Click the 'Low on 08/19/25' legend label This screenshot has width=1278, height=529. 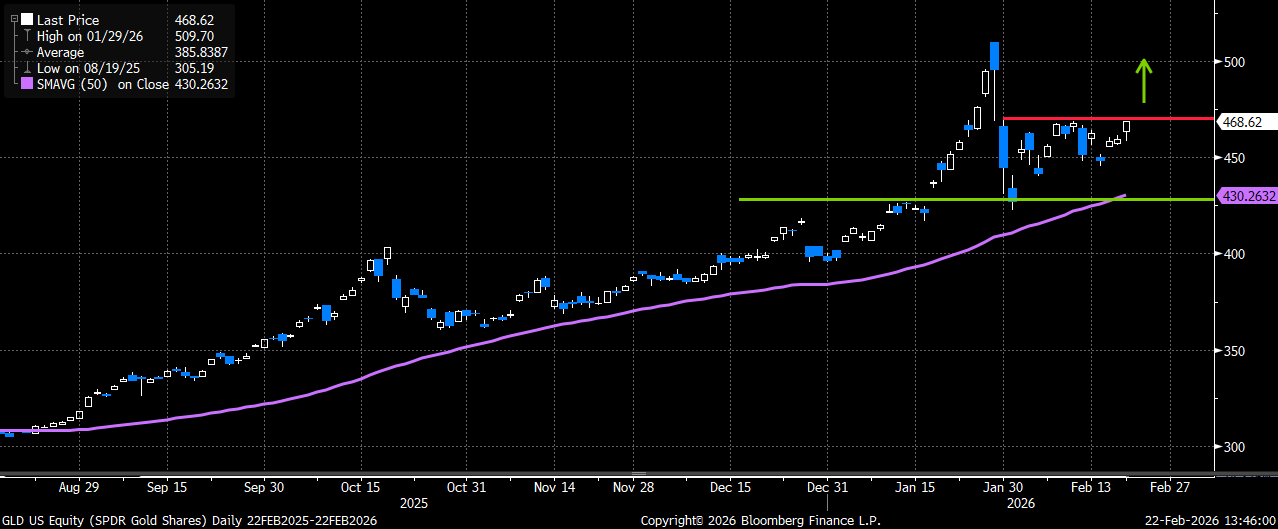pos(88,68)
